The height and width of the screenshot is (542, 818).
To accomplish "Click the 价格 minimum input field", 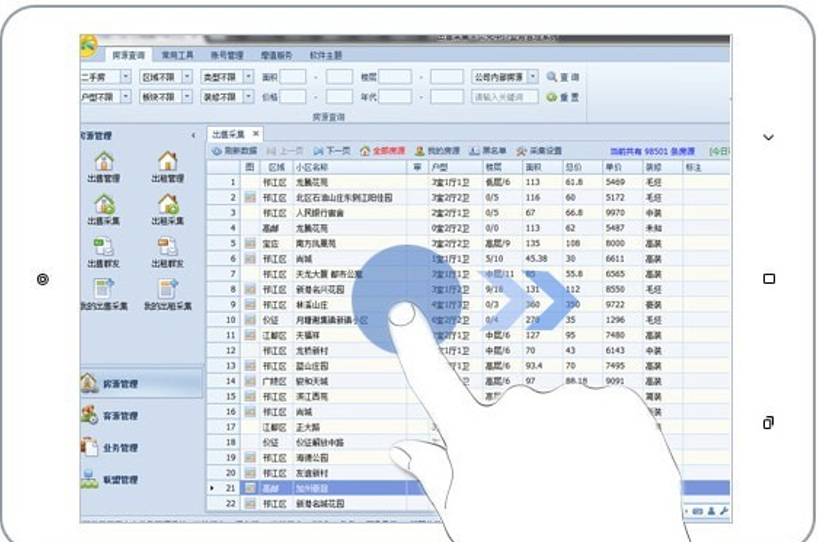I will click(x=293, y=97).
